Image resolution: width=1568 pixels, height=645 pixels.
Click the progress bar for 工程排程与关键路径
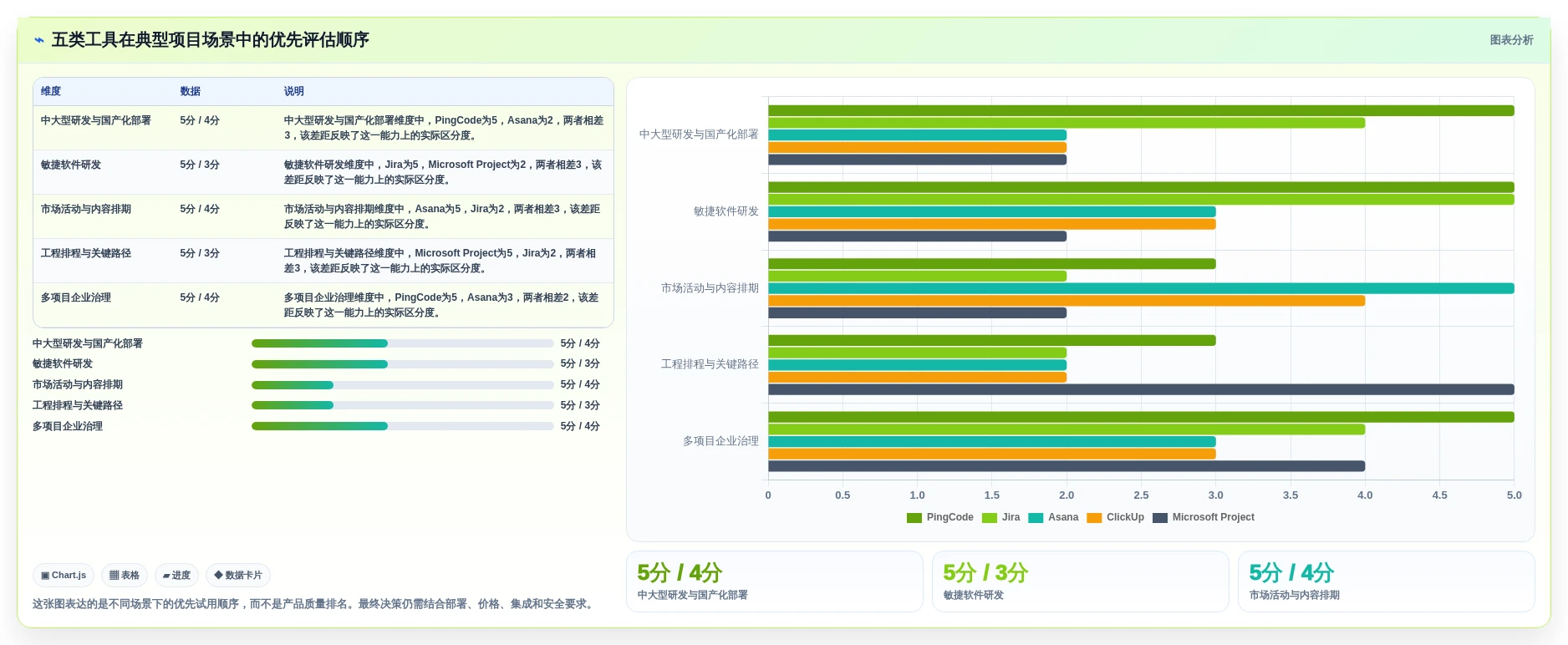(402, 405)
